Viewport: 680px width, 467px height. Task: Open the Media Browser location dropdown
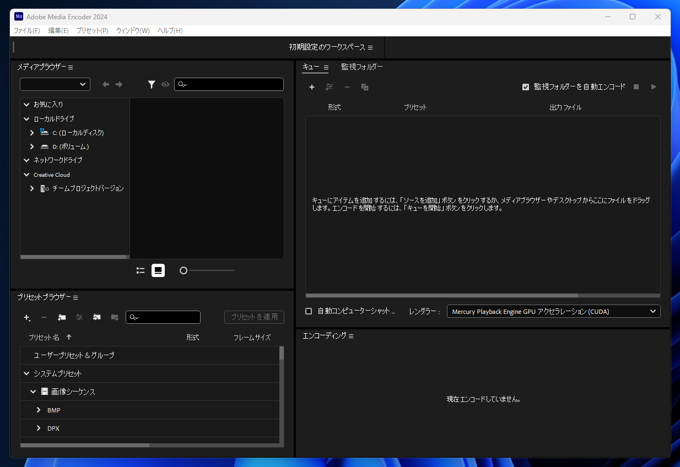[x=55, y=84]
